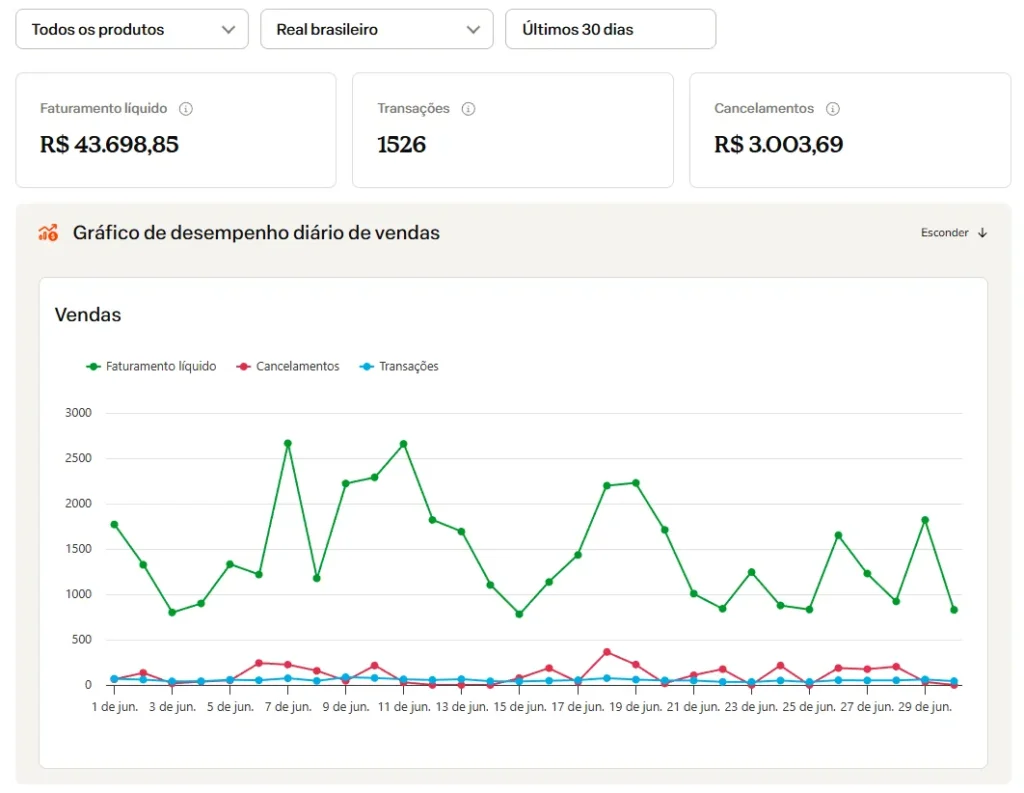Hide the chart using Esconder
Viewport: 1024px width, 793px height.
pyautogui.click(x=944, y=233)
